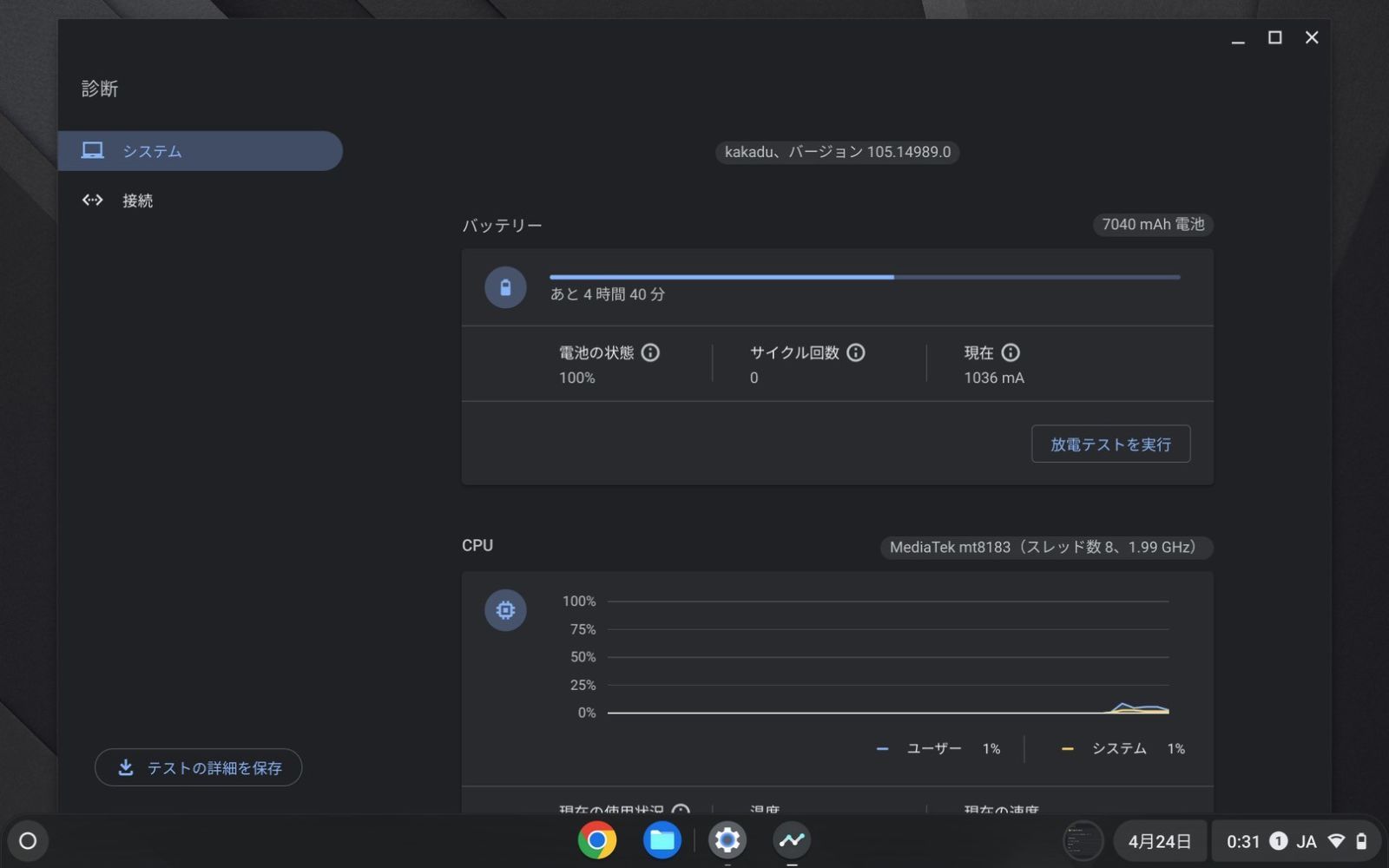The image size is (1389, 868).
Task: Close the 診断 window
Action: pyautogui.click(x=1312, y=37)
